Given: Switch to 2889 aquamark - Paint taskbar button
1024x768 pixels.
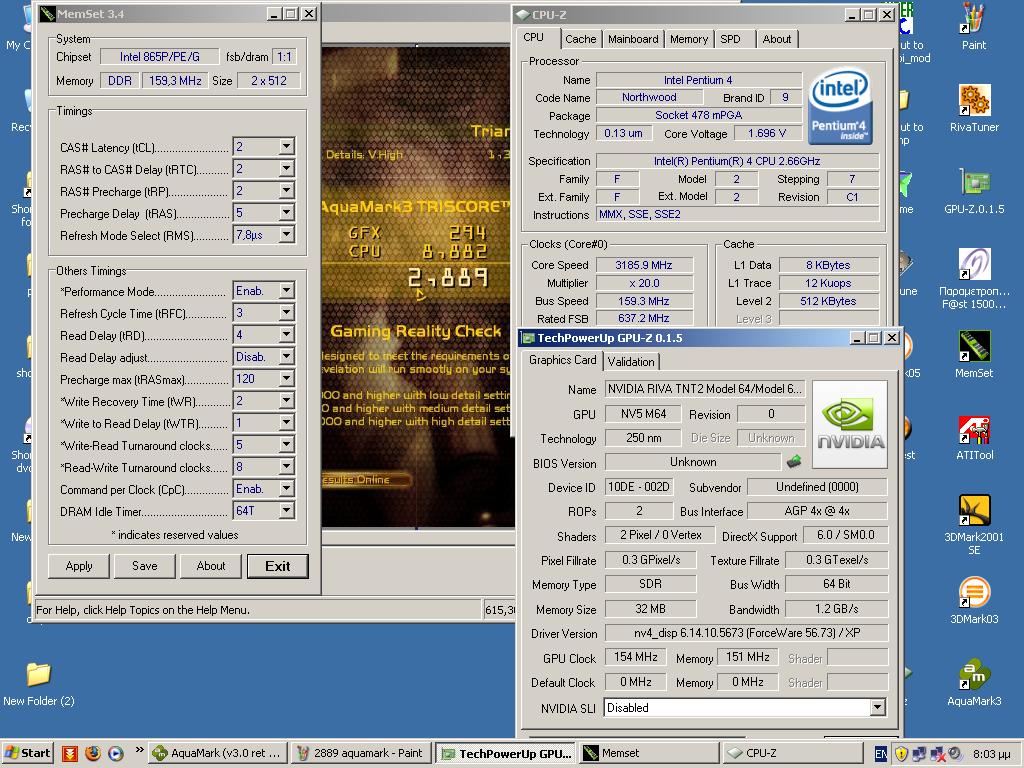Looking at the screenshot, I should coord(361,753).
